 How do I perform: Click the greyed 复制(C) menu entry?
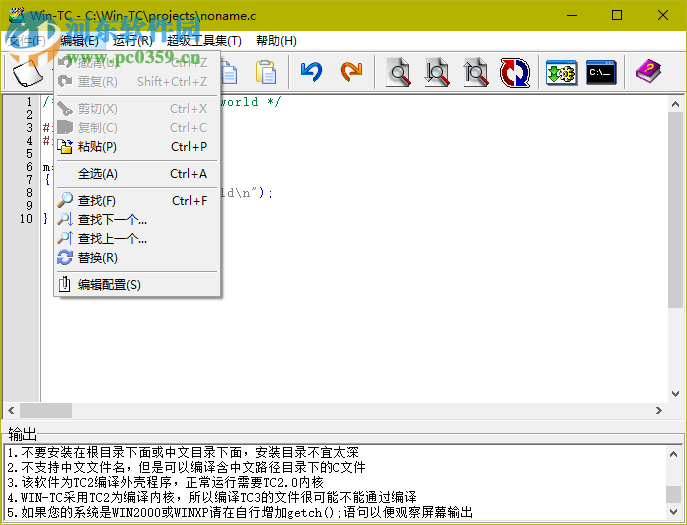coord(137,128)
